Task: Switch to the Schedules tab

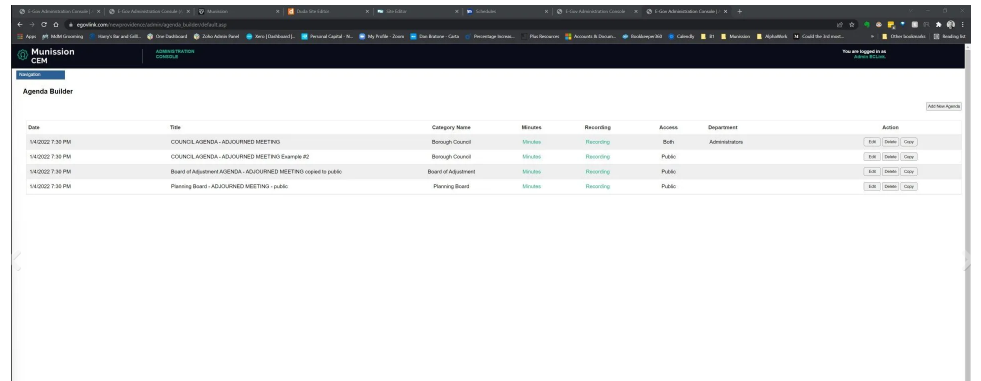Action: tap(507, 11)
